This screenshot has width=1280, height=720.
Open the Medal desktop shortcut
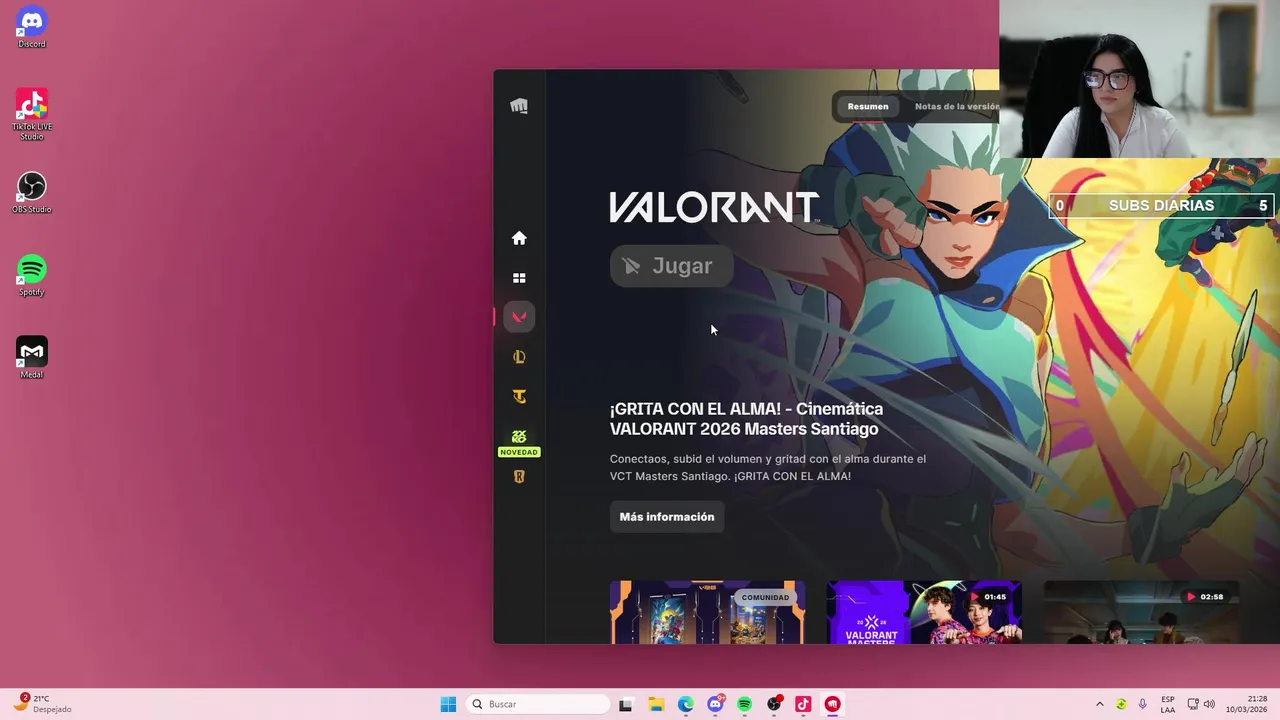click(x=32, y=358)
